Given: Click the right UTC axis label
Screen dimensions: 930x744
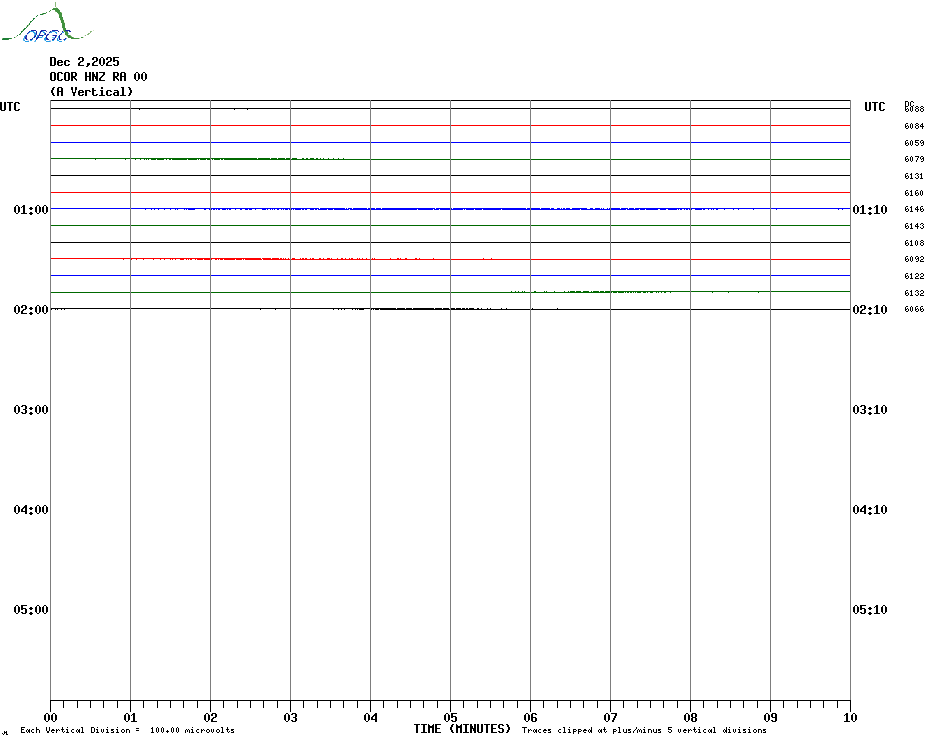Looking at the screenshot, I should [875, 107].
